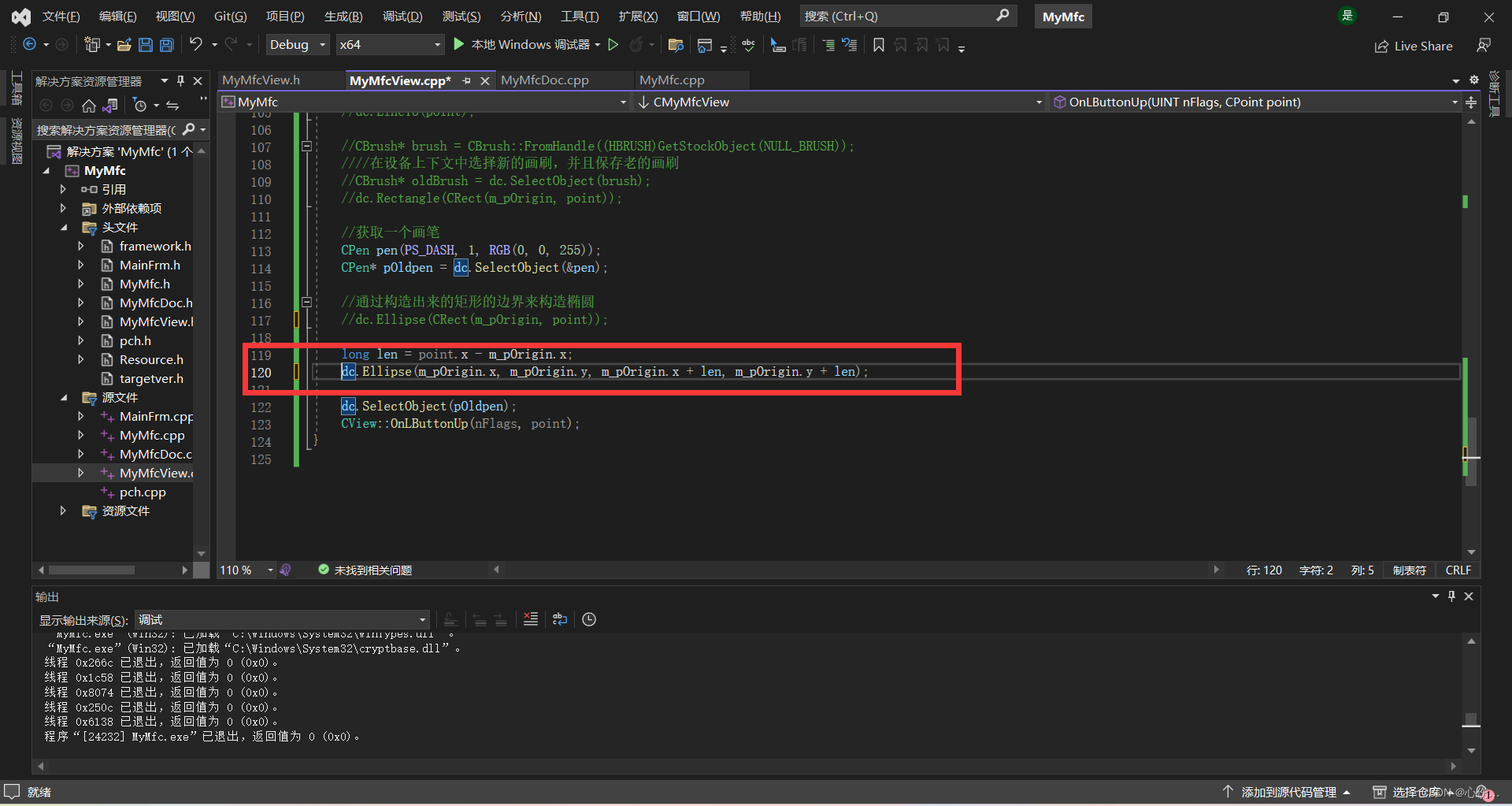Click the Output panel scroll down arrow

point(1471,751)
